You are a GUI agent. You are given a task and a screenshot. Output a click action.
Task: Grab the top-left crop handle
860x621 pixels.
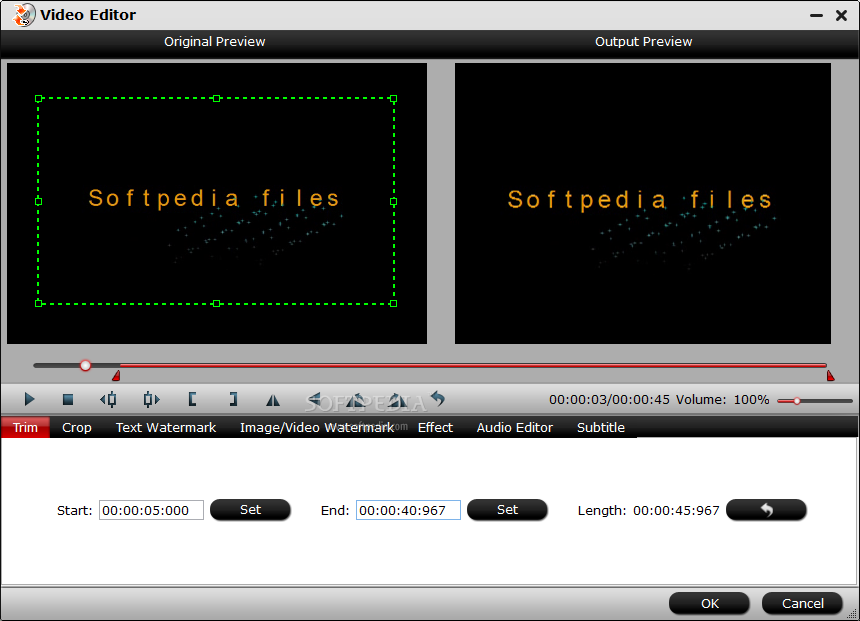click(38, 99)
